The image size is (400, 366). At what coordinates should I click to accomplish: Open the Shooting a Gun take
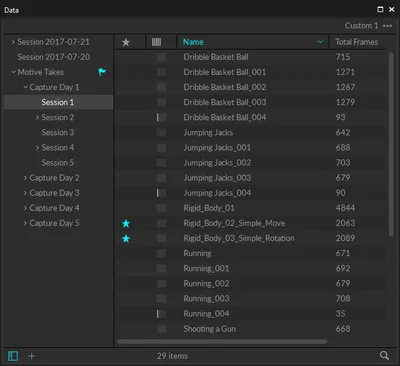(x=209, y=329)
